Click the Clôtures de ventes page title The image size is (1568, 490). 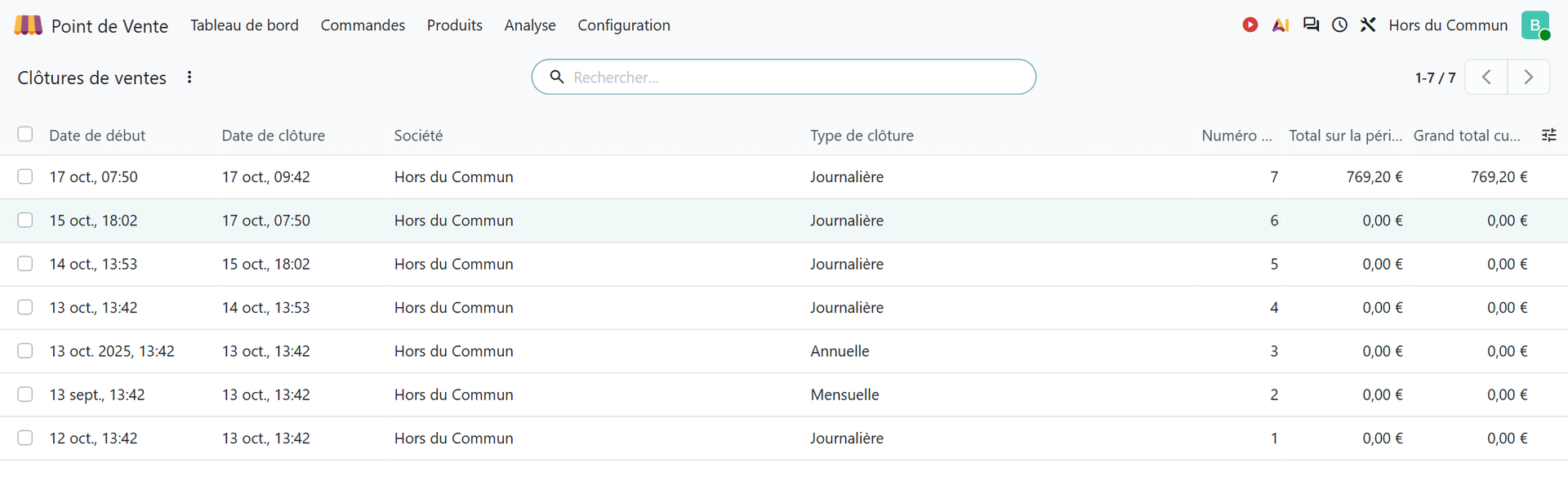(x=92, y=78)
